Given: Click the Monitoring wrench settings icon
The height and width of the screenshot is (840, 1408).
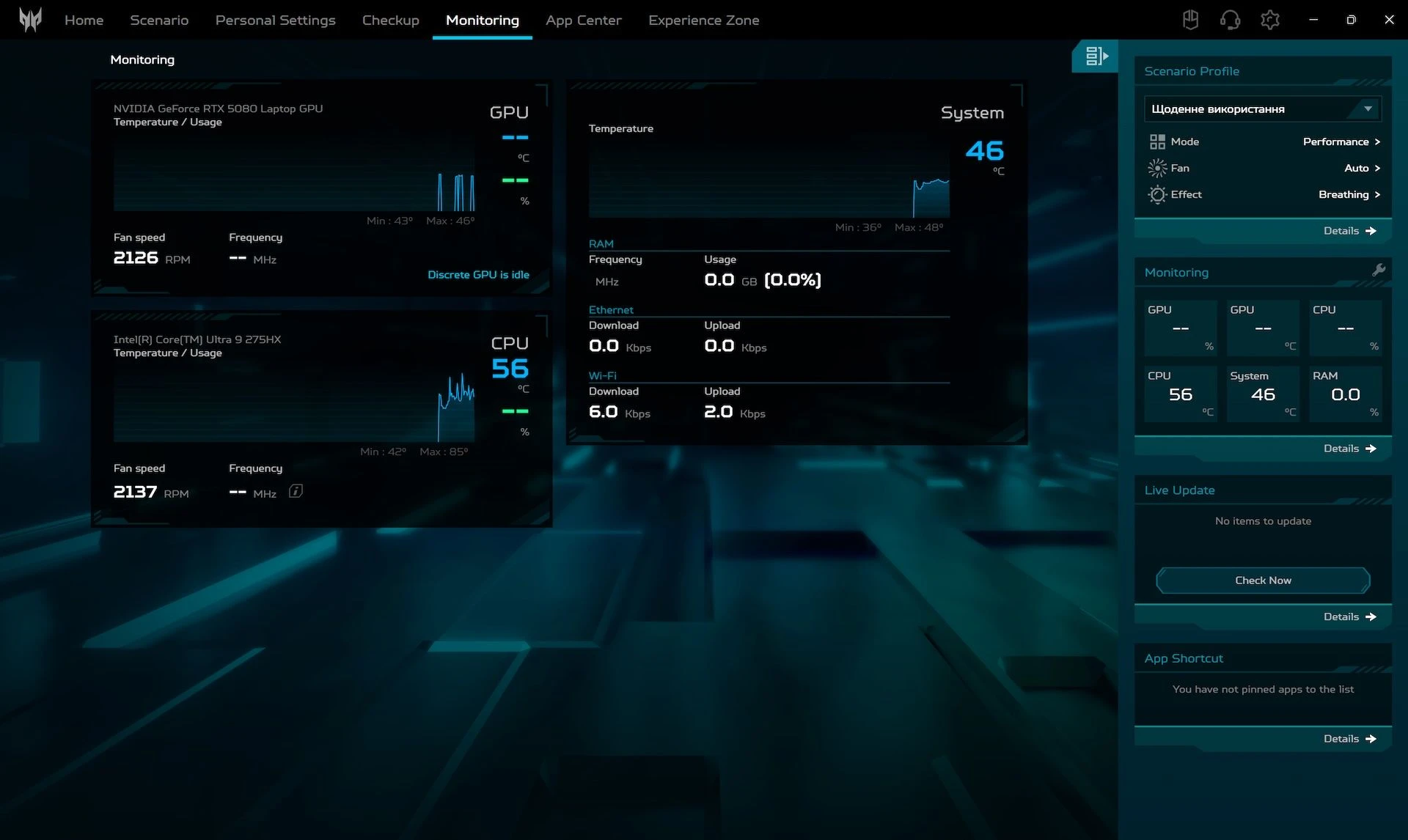Looking at the screenshot, I should coord(1379,270).
